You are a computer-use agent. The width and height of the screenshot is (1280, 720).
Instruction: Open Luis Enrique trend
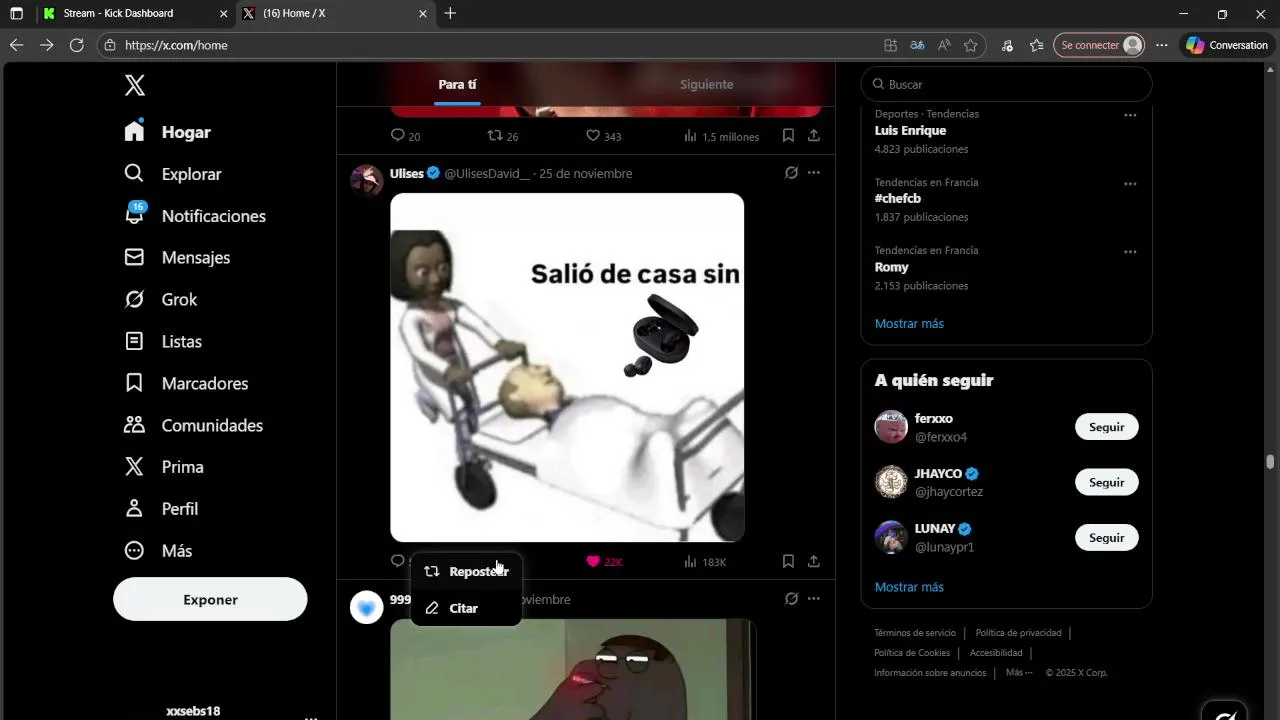910,131
